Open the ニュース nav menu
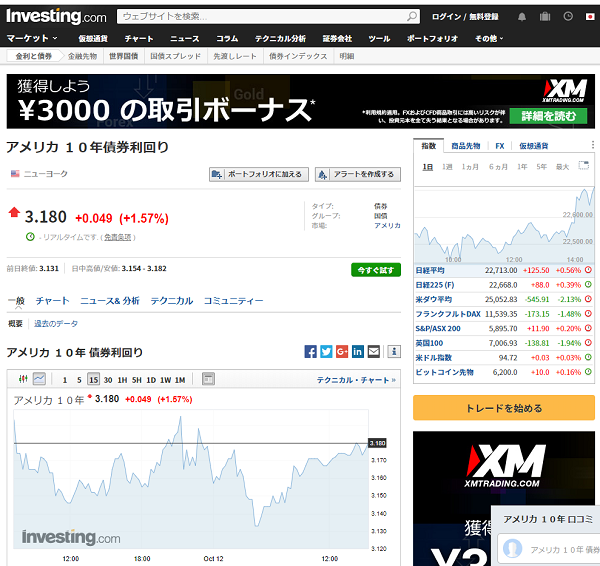This screenshot has height=566, width=600. pos(185,38)
